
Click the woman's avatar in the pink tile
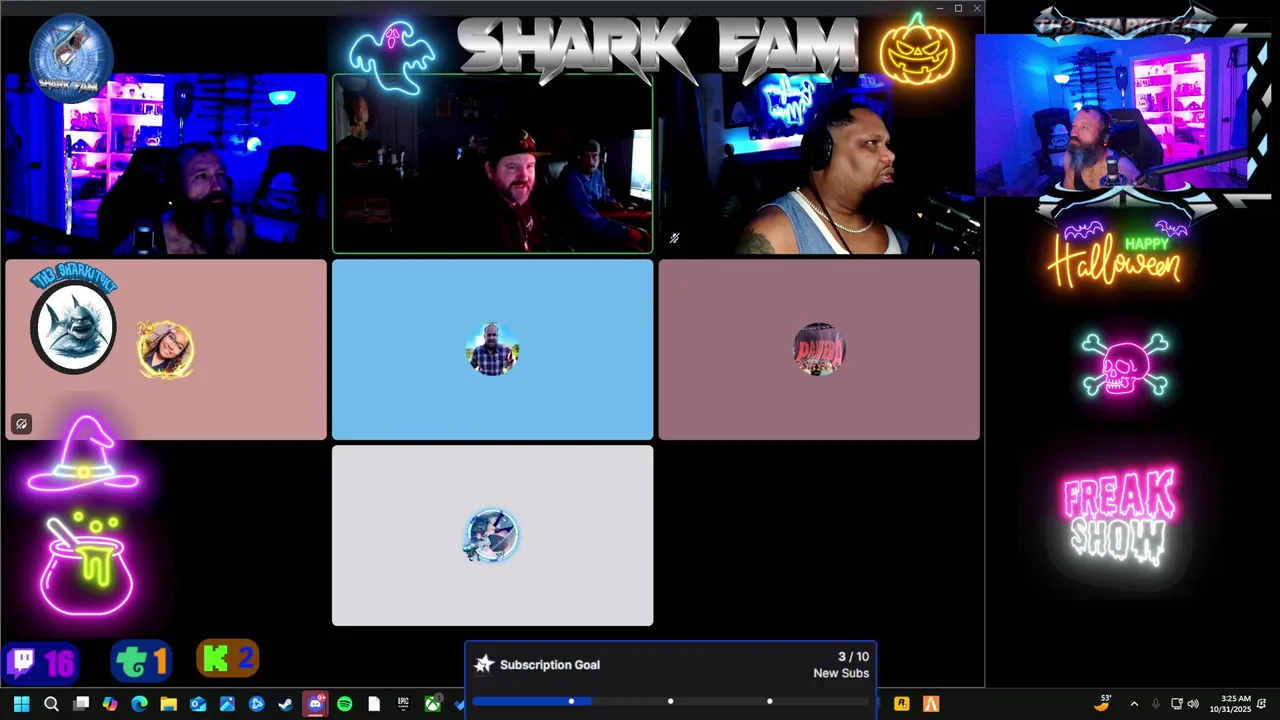[x=166, y=350]
